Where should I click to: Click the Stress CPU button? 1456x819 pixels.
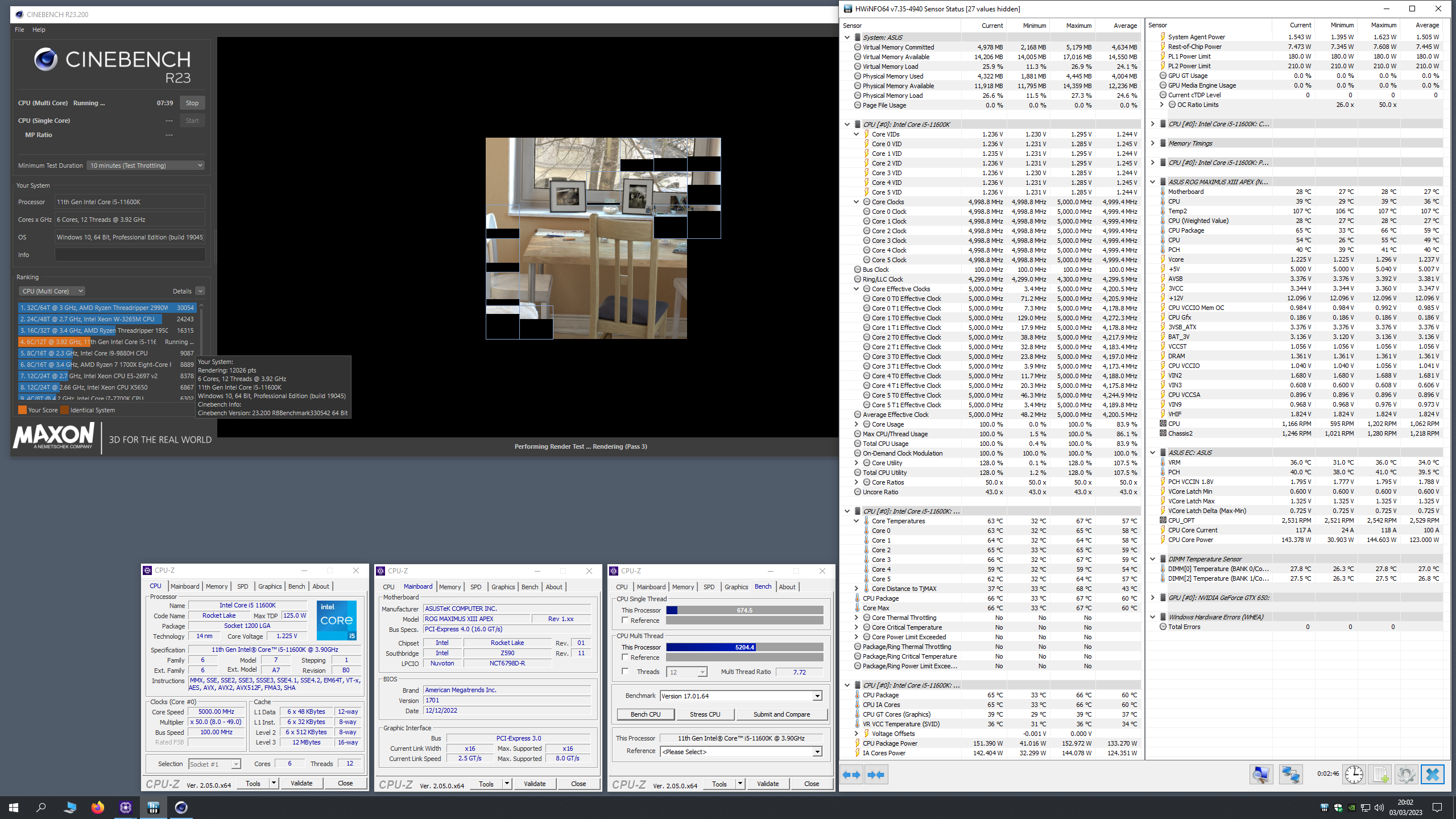(705, 714)
